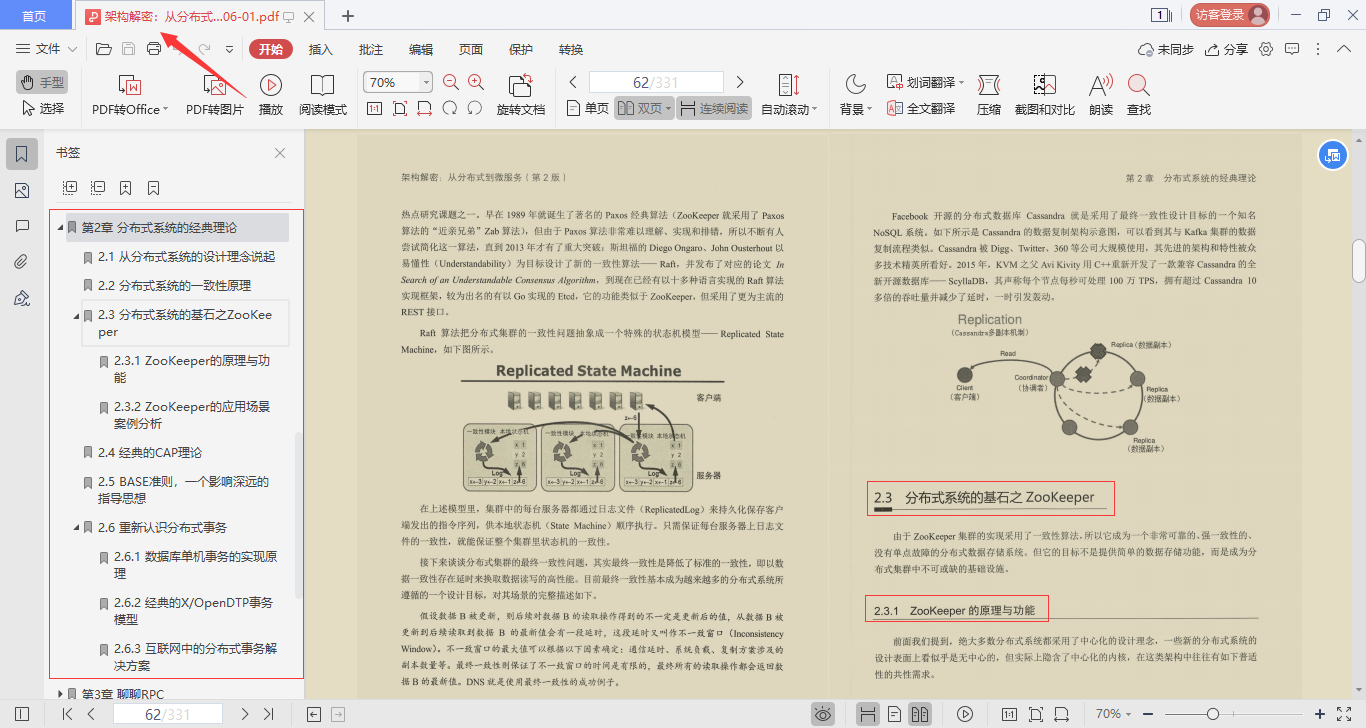Image resolution: width=1366 pixels, height=728 pixels.
Task: Click the 旋转文档 rotate document tool
Action: click(x=521, y=96)
